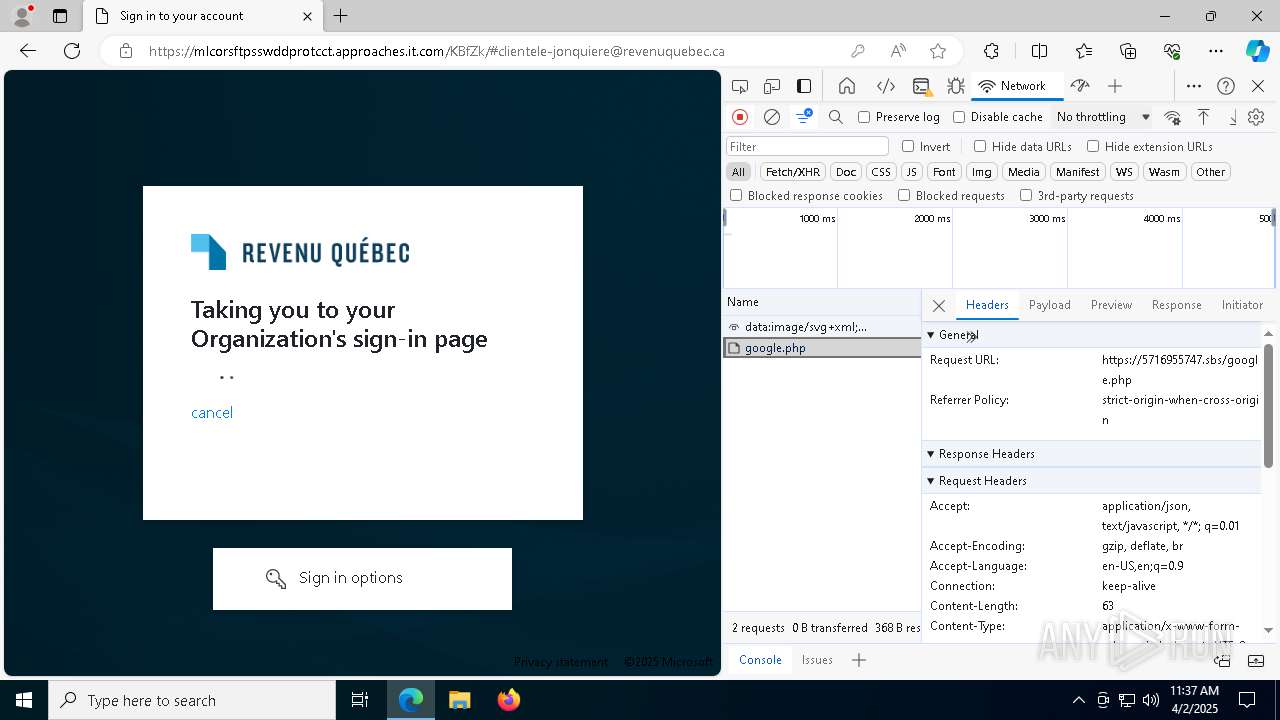1280x720 pixels.
Task: Filter requests by Img type
Action: [x=982, y=172]
